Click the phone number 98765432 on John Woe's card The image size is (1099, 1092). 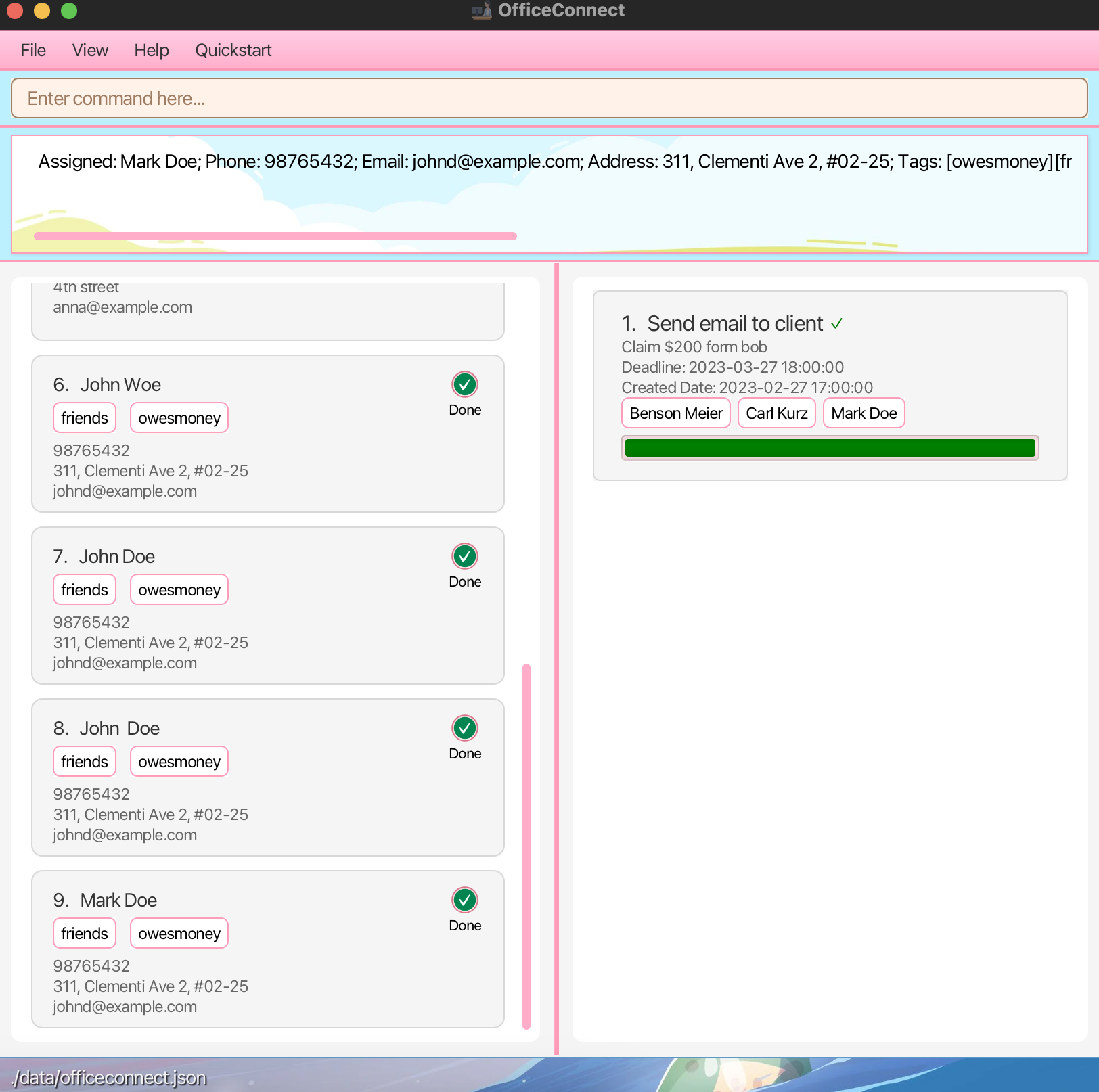(x=91, y=451)
